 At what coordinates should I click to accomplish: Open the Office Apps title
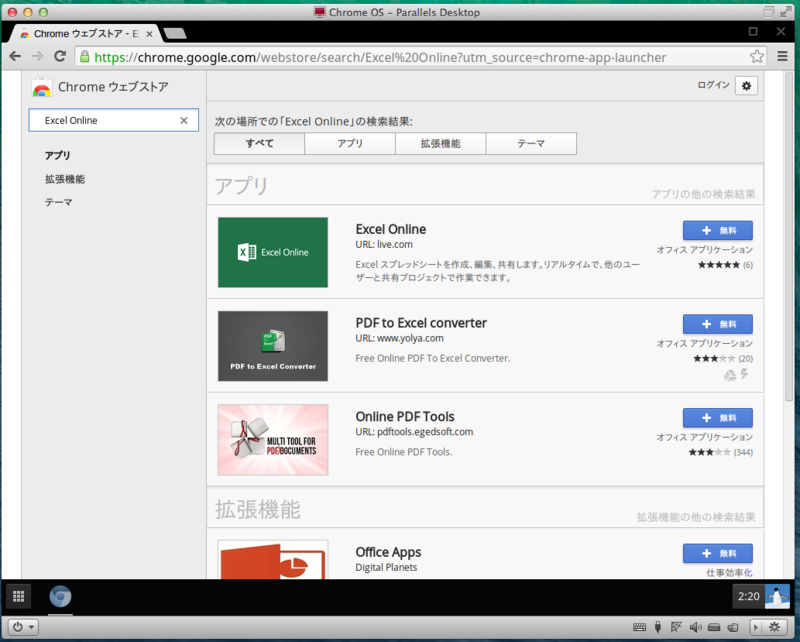pyautogui.click(x=388, y=552)
